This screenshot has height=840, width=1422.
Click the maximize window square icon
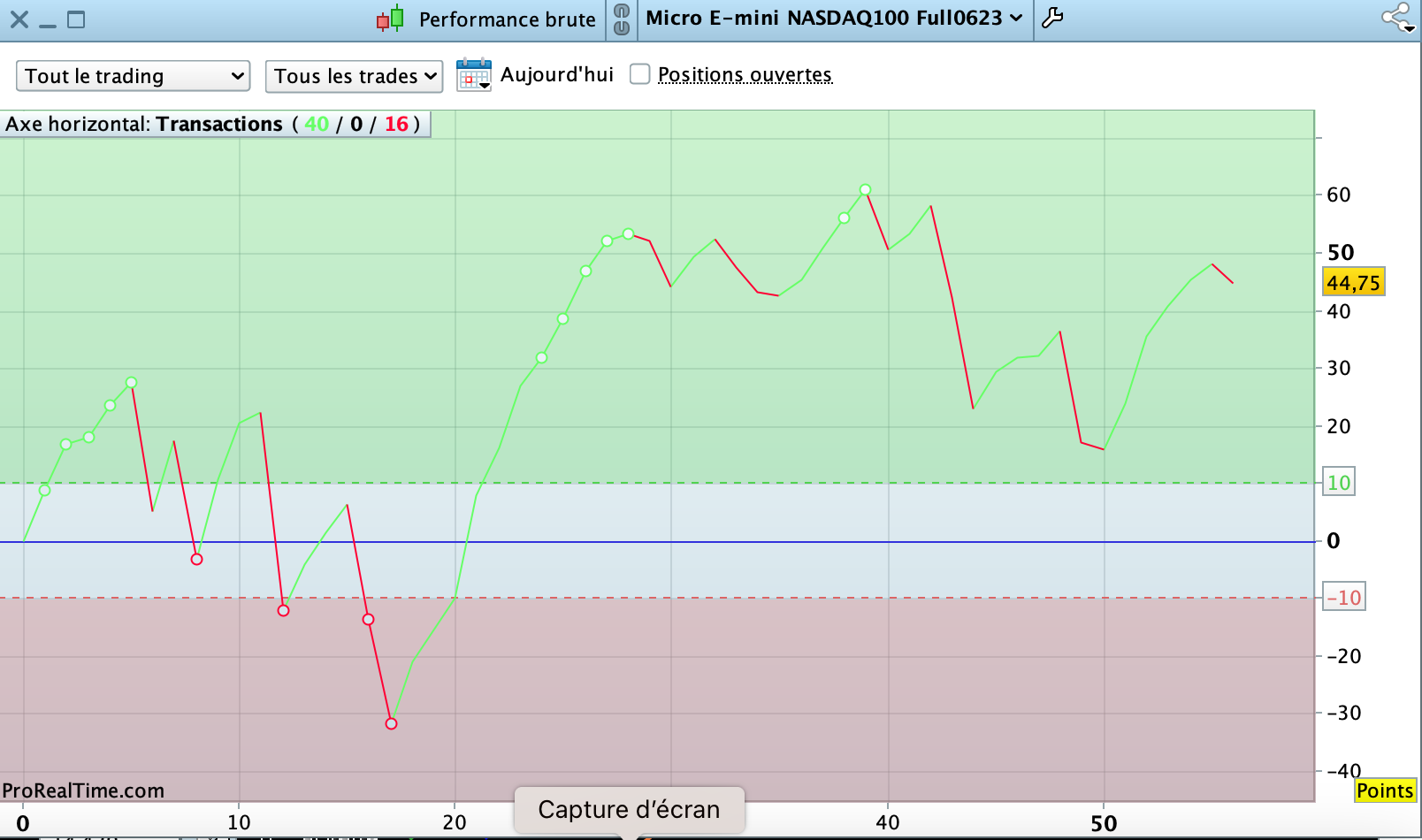tap(76, 19)
